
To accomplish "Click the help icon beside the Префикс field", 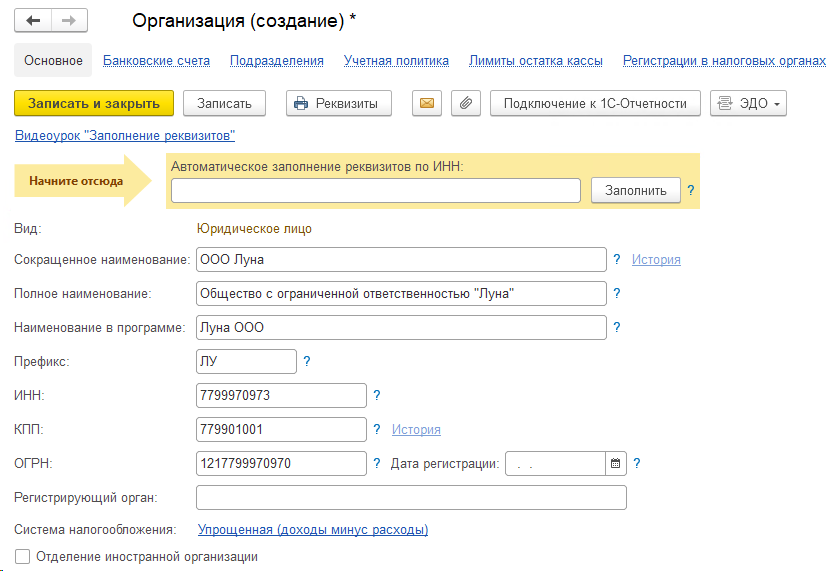I will coord(307,361).
